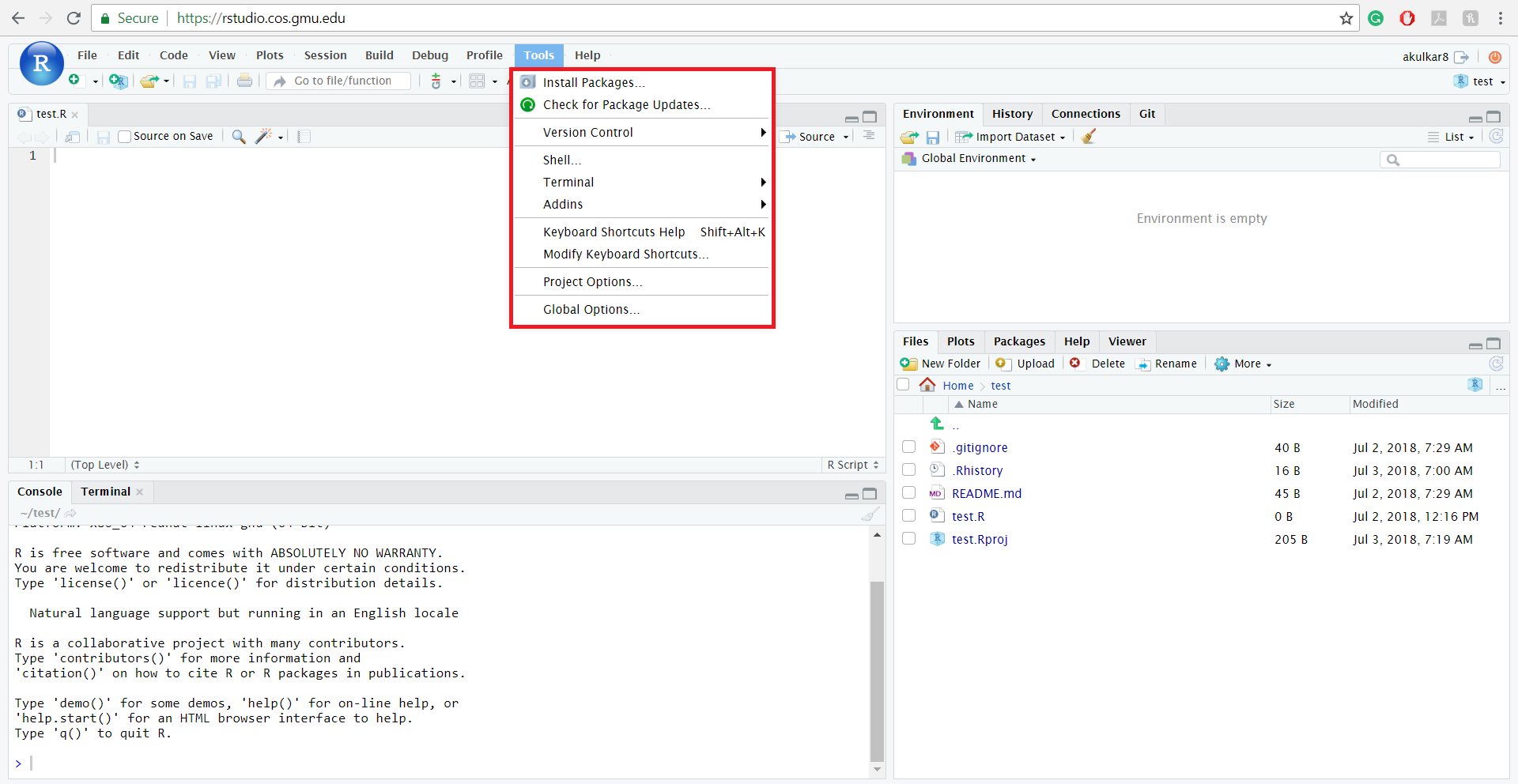The width and height of the screenshot is (1518, 784).
Task: Click the show document outline icon
Action: coord(869,135)
